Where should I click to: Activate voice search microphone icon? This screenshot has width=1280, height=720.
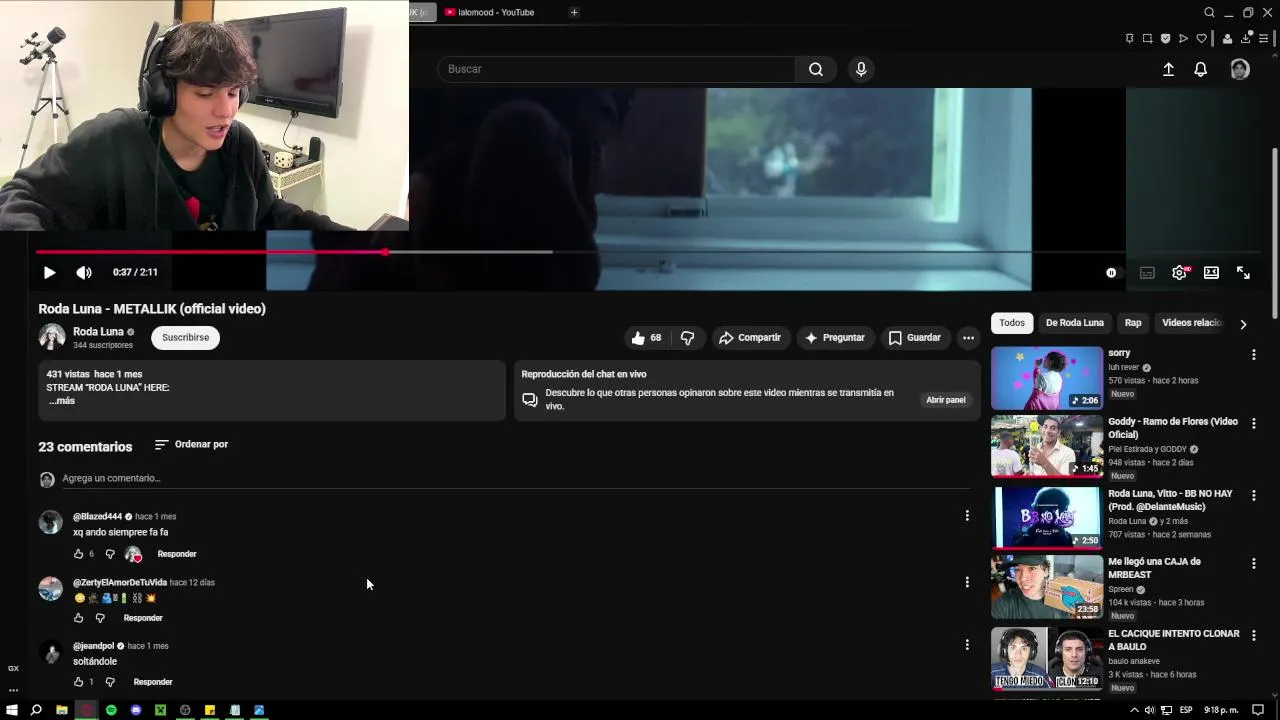click(x=861, y=69)
